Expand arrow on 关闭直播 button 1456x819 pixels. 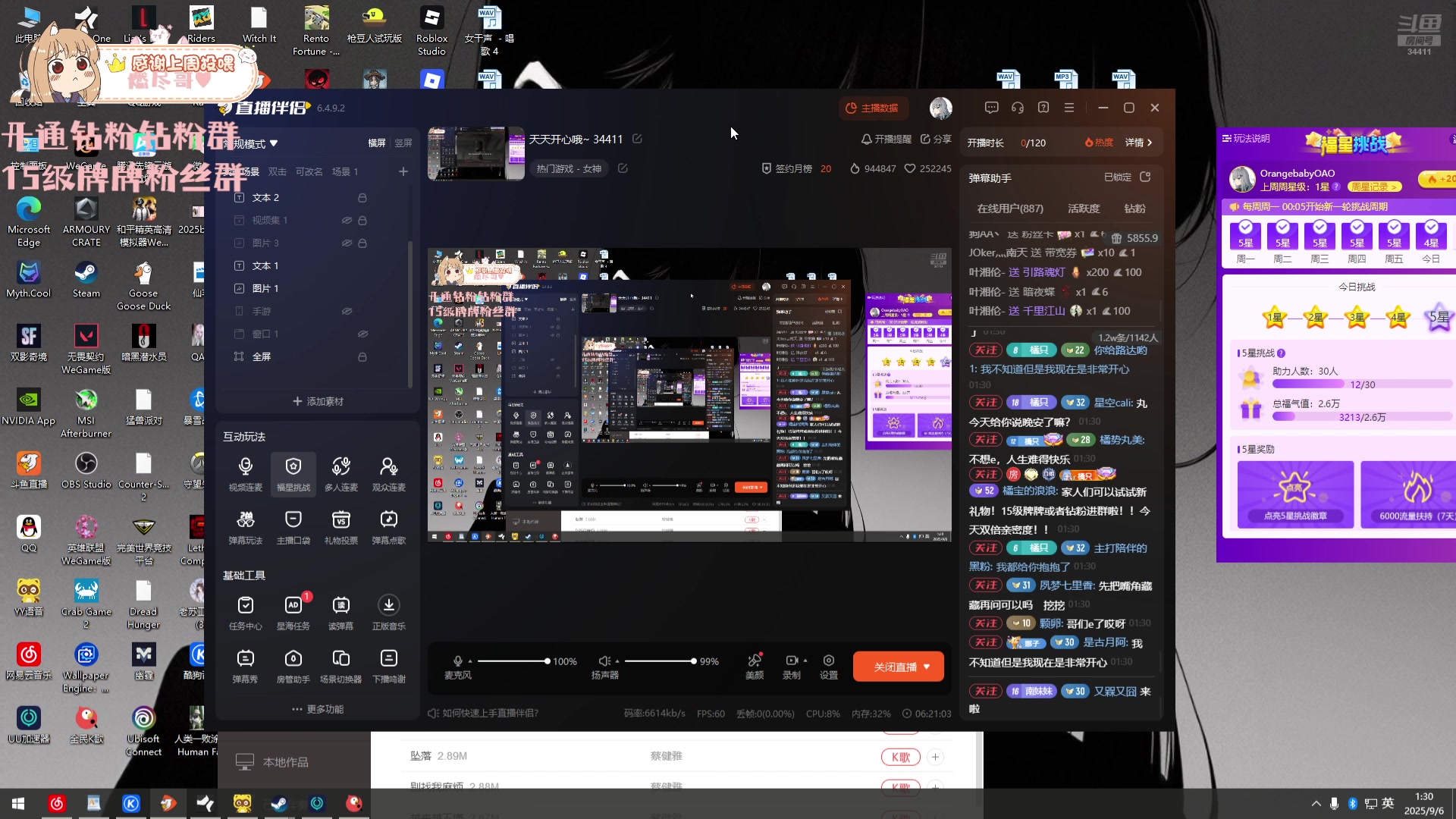point(927,667)
